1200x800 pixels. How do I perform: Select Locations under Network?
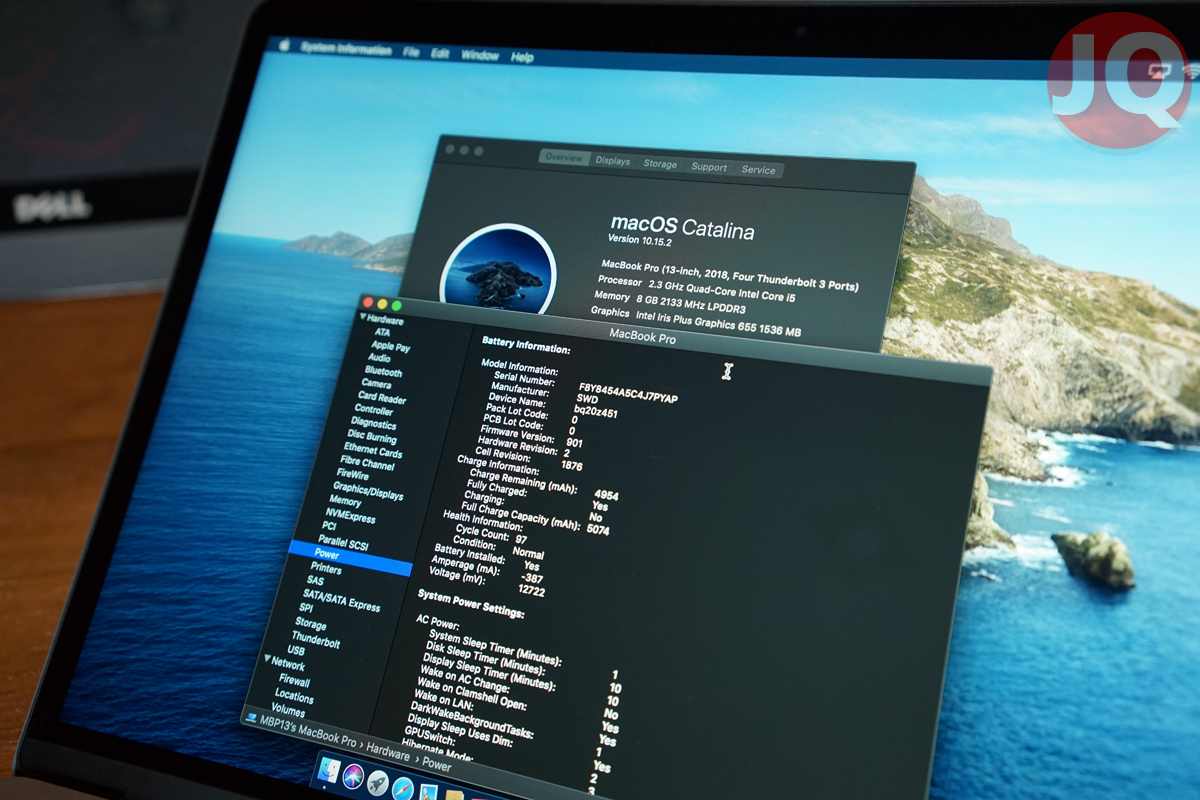[x=294, y=696]
